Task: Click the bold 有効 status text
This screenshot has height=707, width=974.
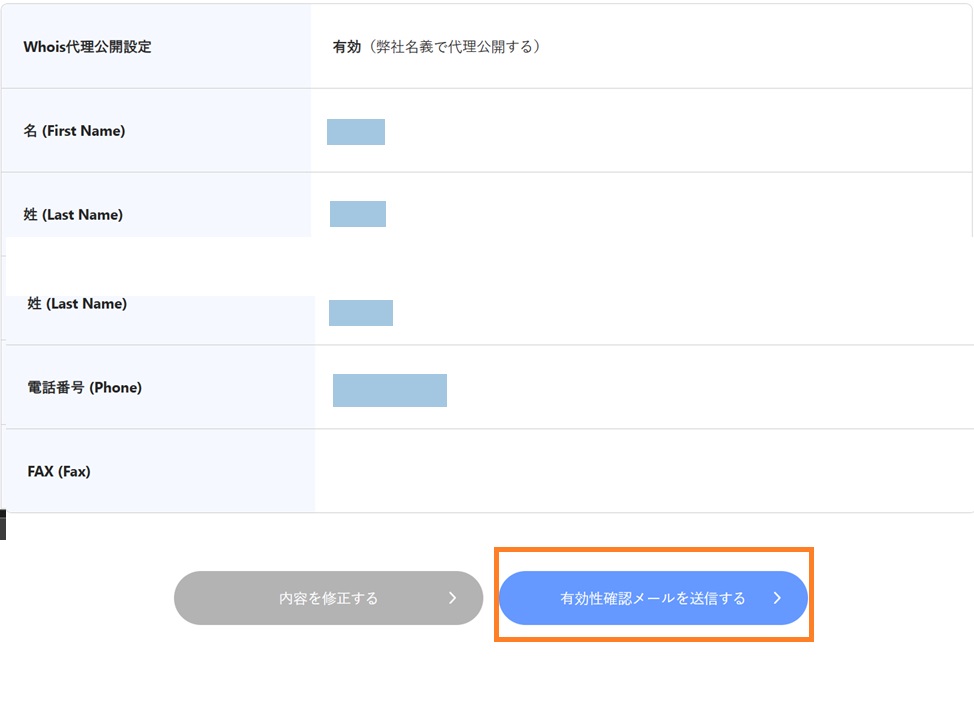Action: (x=346, y=46)
